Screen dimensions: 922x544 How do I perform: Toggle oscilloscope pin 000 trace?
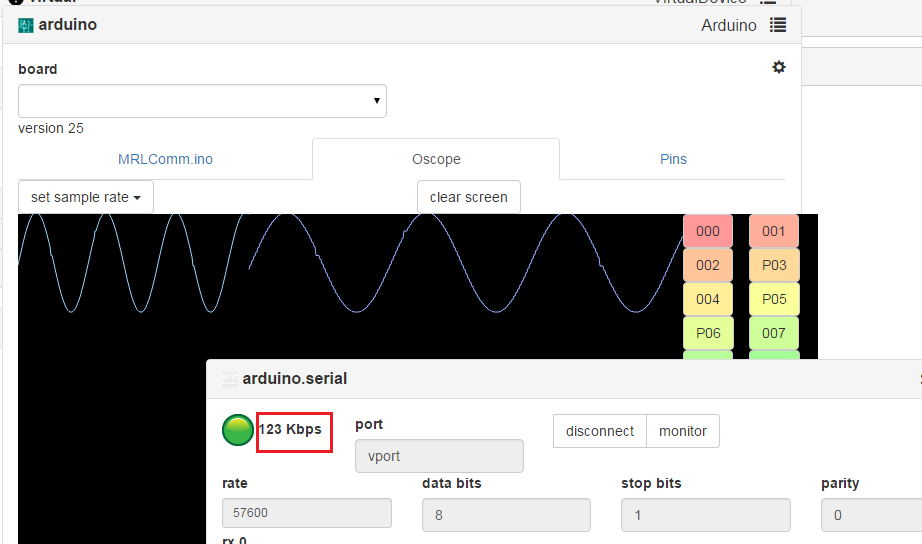pos(708,231)
